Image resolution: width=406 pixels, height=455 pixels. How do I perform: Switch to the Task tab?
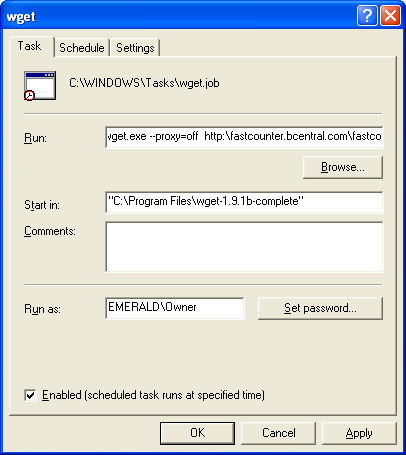pyautogui.click(x=31, y=46)
